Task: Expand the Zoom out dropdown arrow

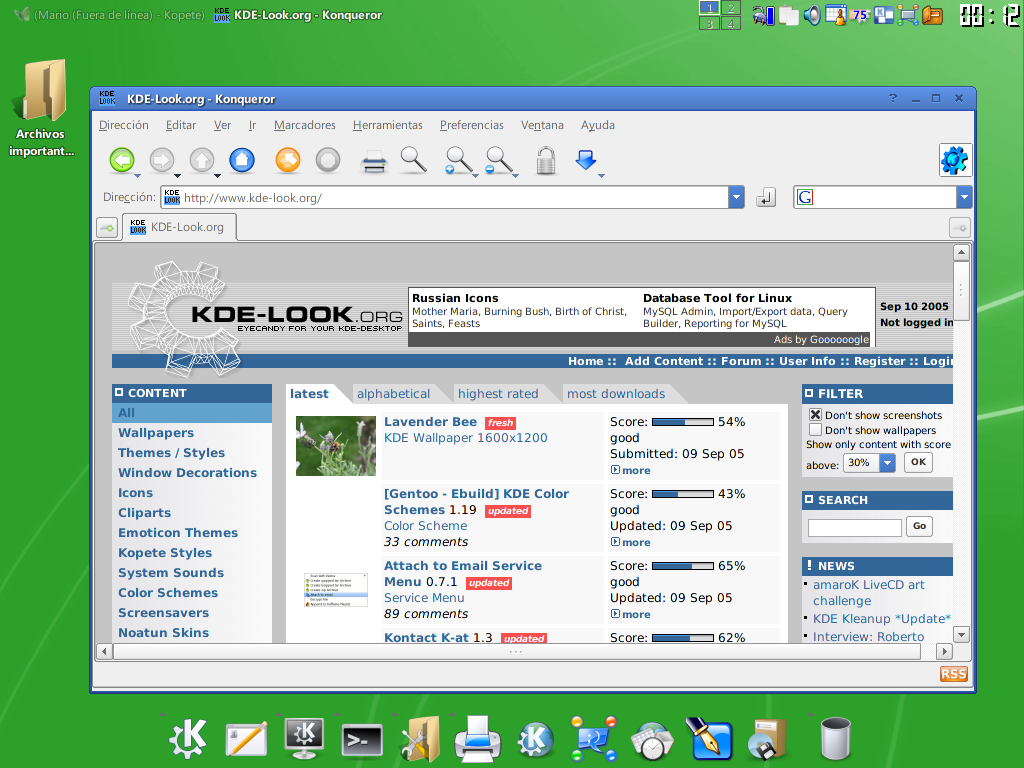Action: 515,176
